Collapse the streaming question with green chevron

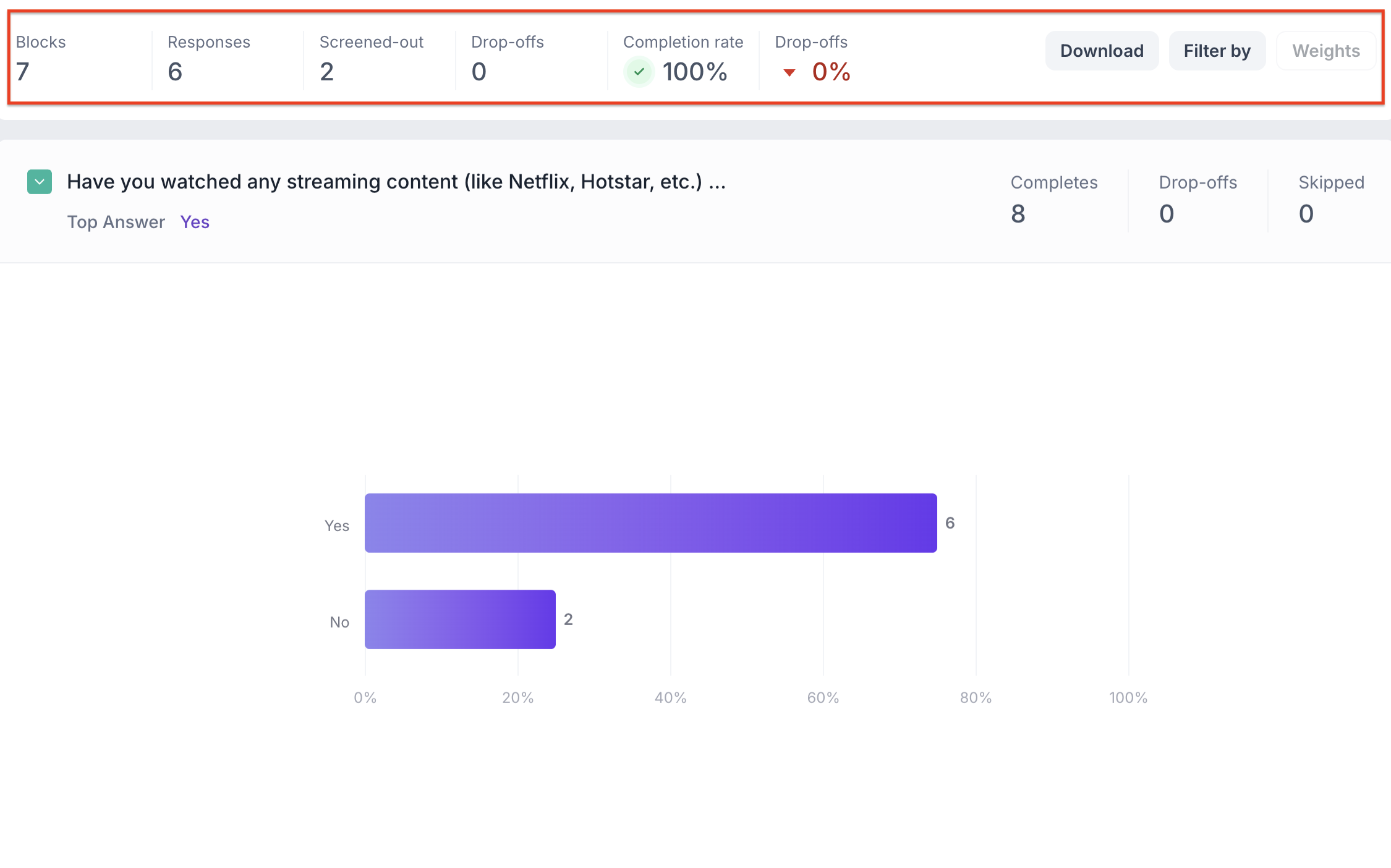pyautogui.click(x=40, y=182)
